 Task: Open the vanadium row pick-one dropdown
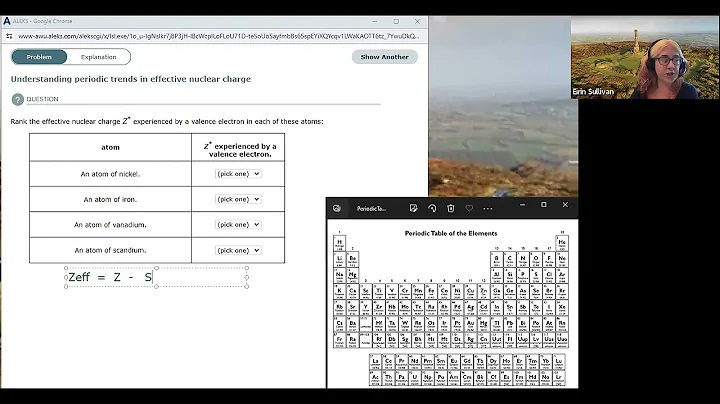[238, 224]
